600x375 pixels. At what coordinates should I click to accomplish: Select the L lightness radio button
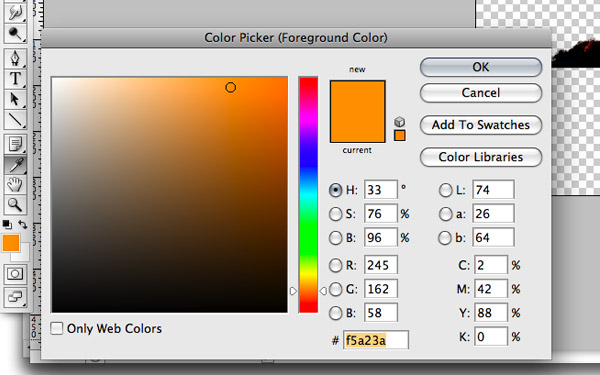pos(445,190)
